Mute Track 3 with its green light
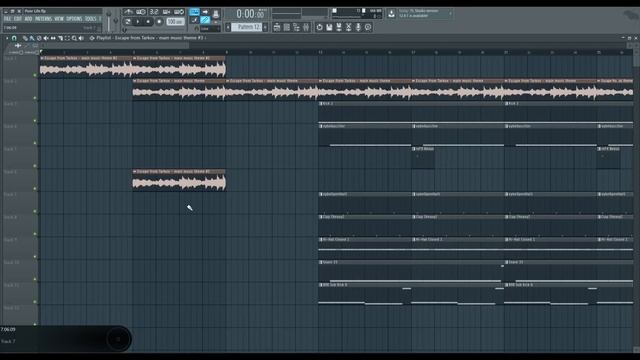This screenshot has width=640, height=360. (x=35, y=121)
